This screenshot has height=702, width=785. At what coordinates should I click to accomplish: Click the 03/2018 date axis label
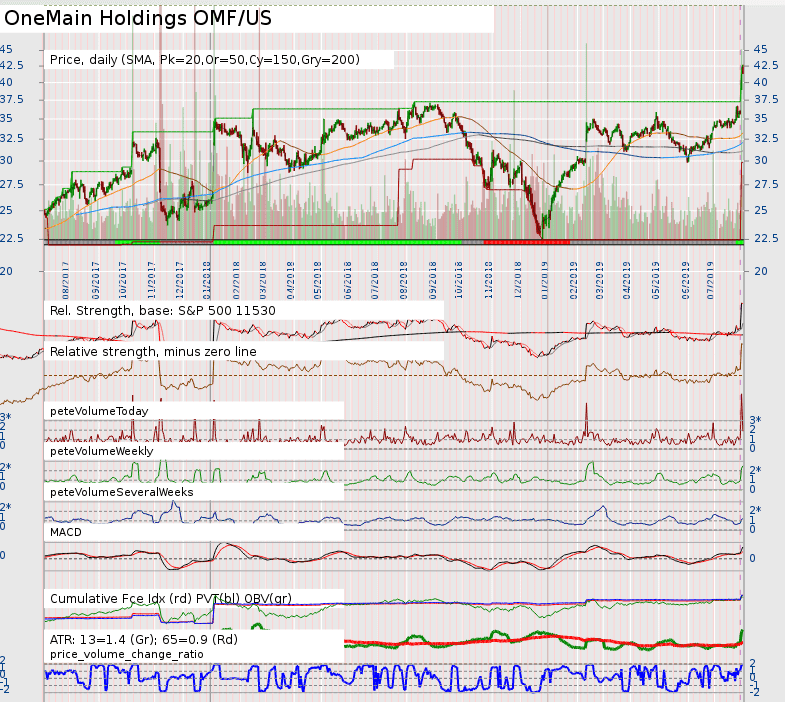pyautogui.click(x=263, y=280)
